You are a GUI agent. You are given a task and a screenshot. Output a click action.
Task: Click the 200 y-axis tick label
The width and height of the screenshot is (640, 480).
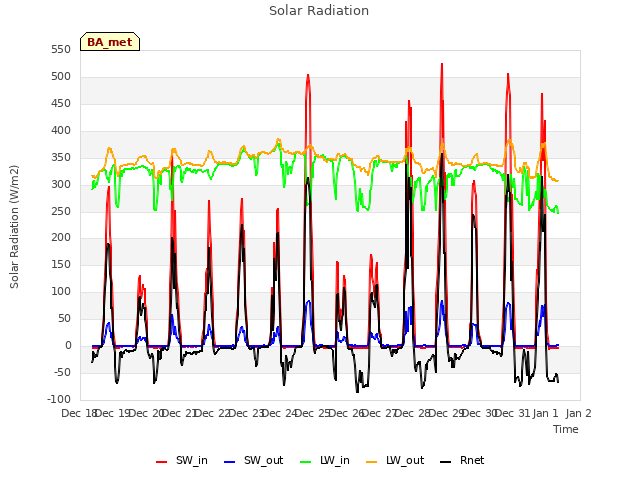[x=61, y=238]
